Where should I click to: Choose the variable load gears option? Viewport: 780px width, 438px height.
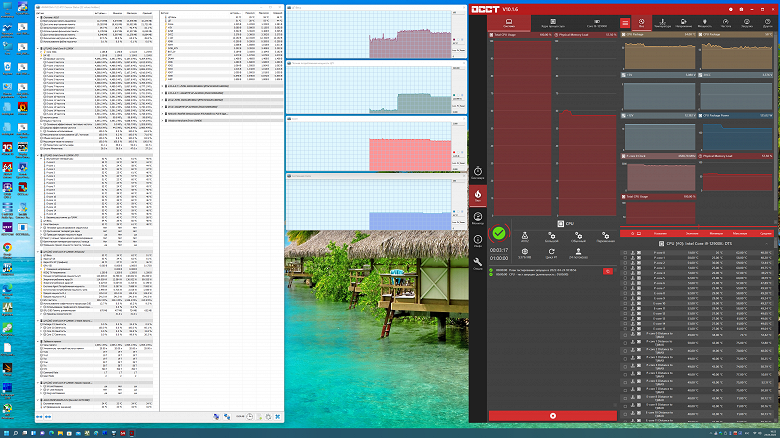coord(605,237)
